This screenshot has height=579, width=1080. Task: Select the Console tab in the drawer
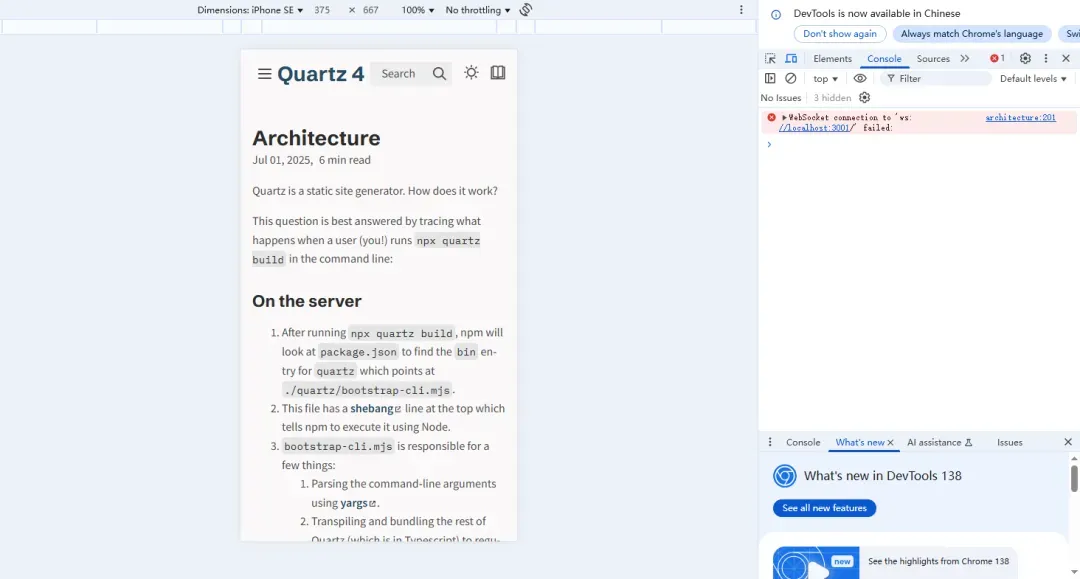coord(803,442)
